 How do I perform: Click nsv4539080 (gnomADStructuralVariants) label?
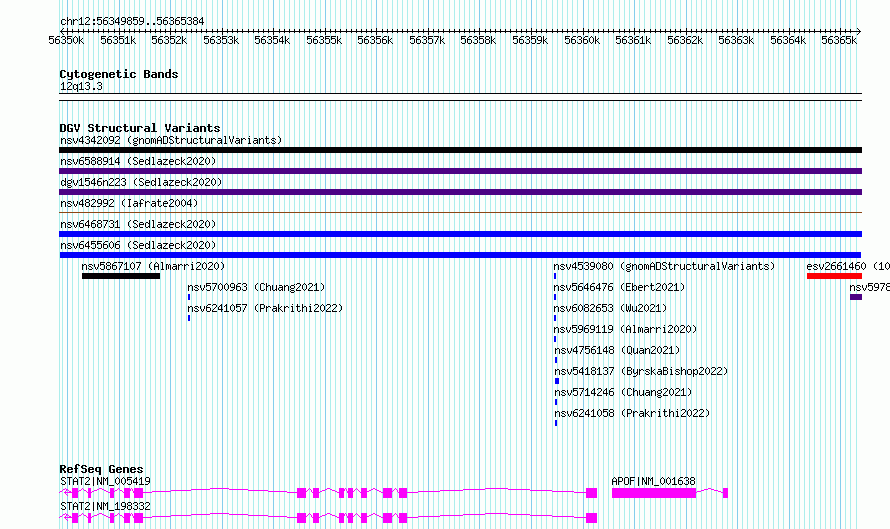pos(664,266)
